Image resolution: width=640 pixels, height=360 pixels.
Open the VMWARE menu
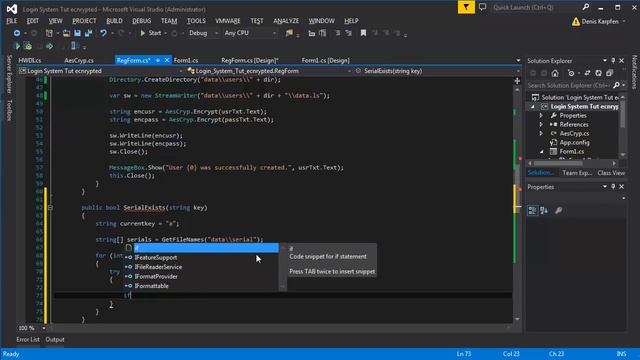pos(228,21)
